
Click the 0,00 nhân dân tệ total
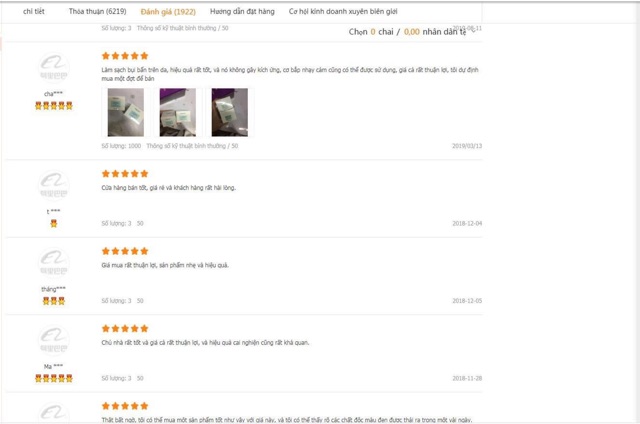[x=435, y=32]
